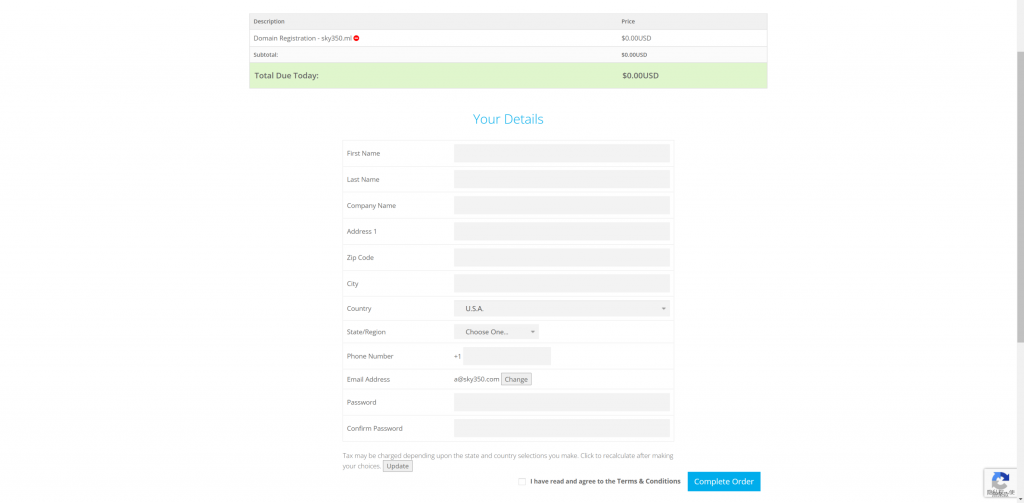
Task: Focus the First Name input field
Action: (x=561, y=153)
